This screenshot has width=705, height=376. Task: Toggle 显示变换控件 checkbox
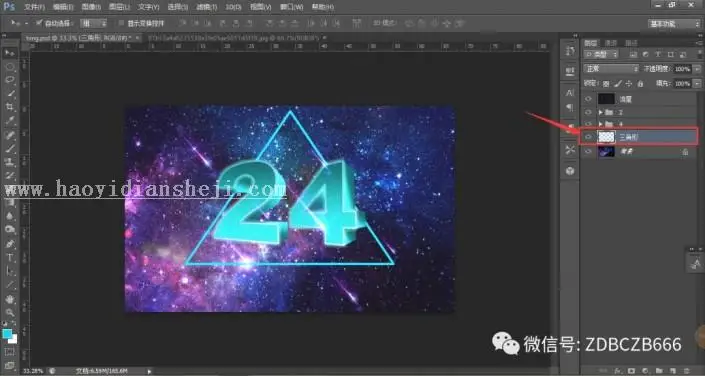click(121, 23)
